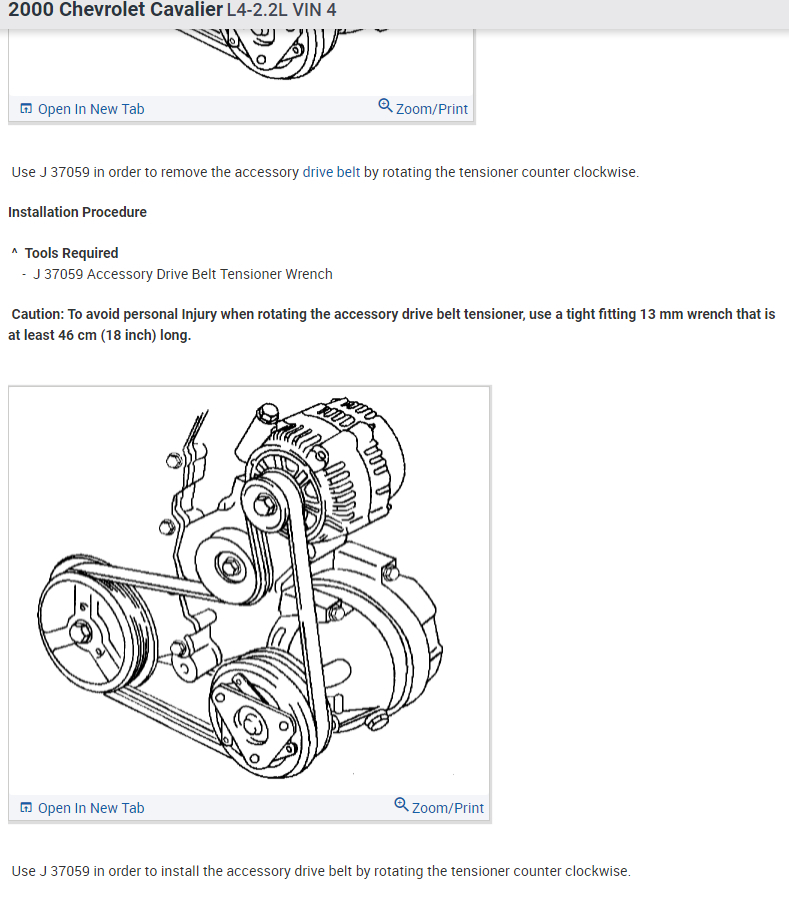Select the J 37059 Tensioner Wrench list item

[182, 274]
